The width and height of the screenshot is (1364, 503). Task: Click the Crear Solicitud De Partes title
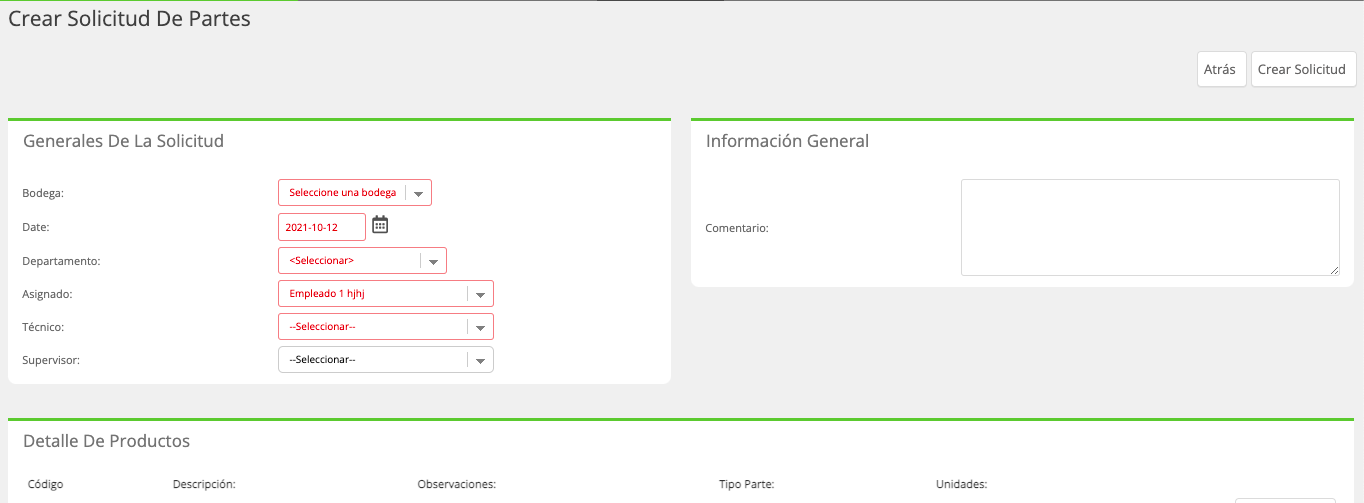click(129, 19)
